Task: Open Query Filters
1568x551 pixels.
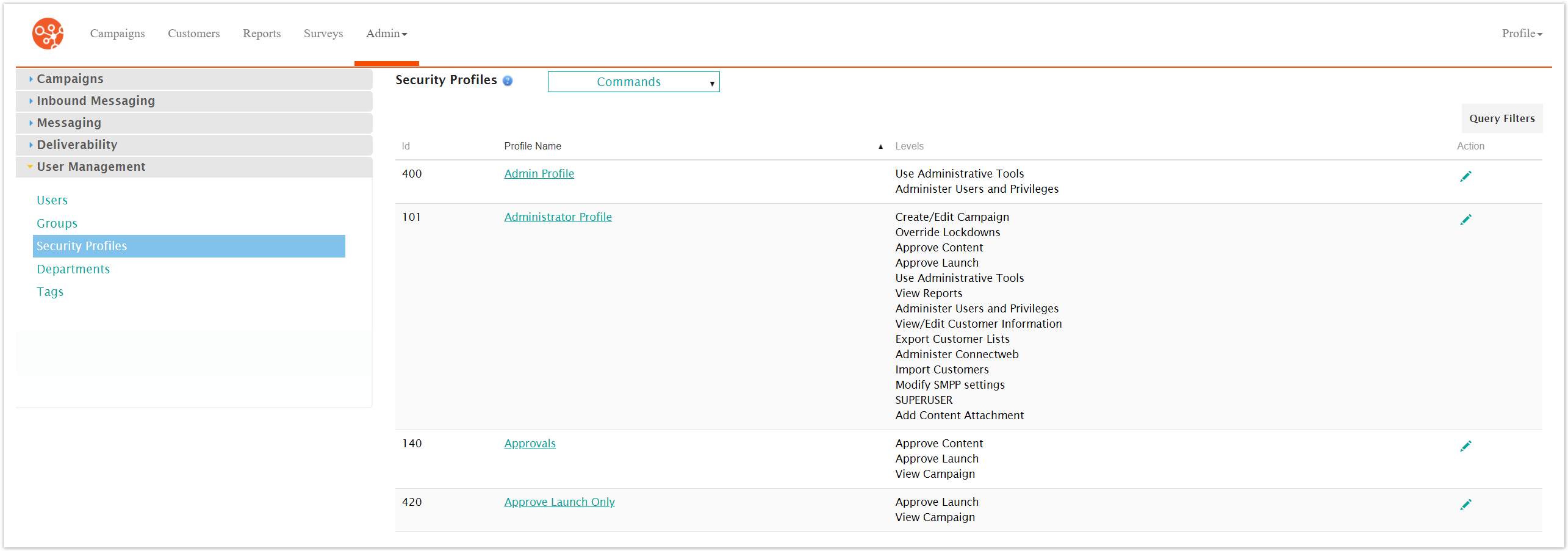Action: [1502, 118]
